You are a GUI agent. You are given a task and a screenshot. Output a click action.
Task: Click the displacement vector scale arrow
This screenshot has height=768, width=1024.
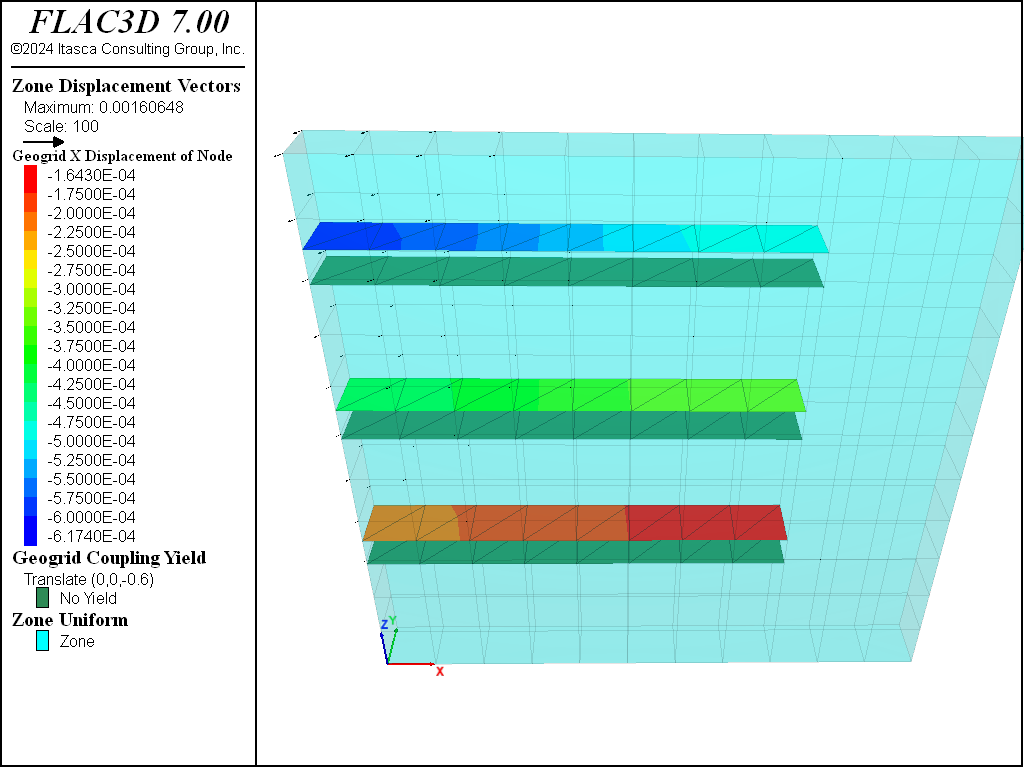(x=44, y=142)
